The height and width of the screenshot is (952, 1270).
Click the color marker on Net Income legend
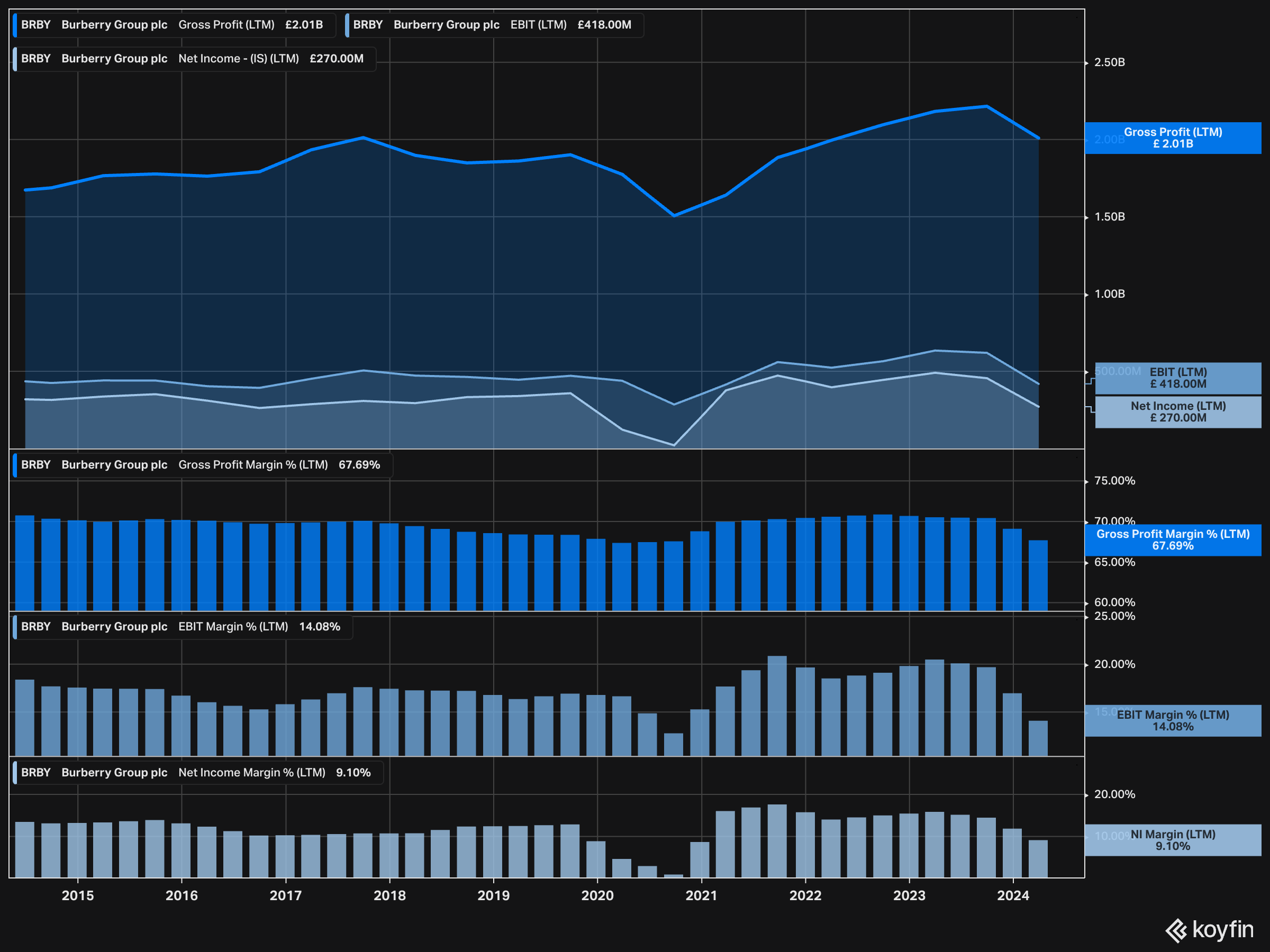(x=15, y=59)
